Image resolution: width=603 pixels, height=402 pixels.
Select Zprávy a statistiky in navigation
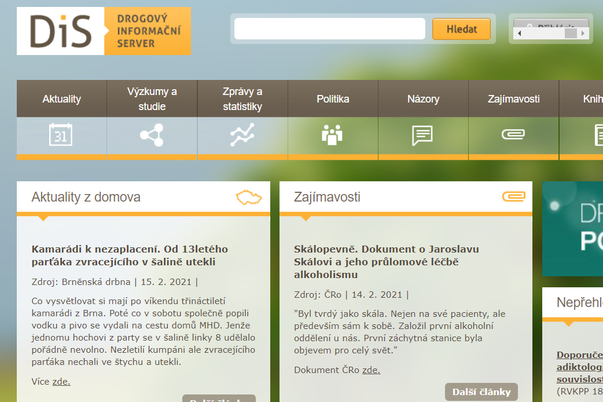tap(242, 99)
